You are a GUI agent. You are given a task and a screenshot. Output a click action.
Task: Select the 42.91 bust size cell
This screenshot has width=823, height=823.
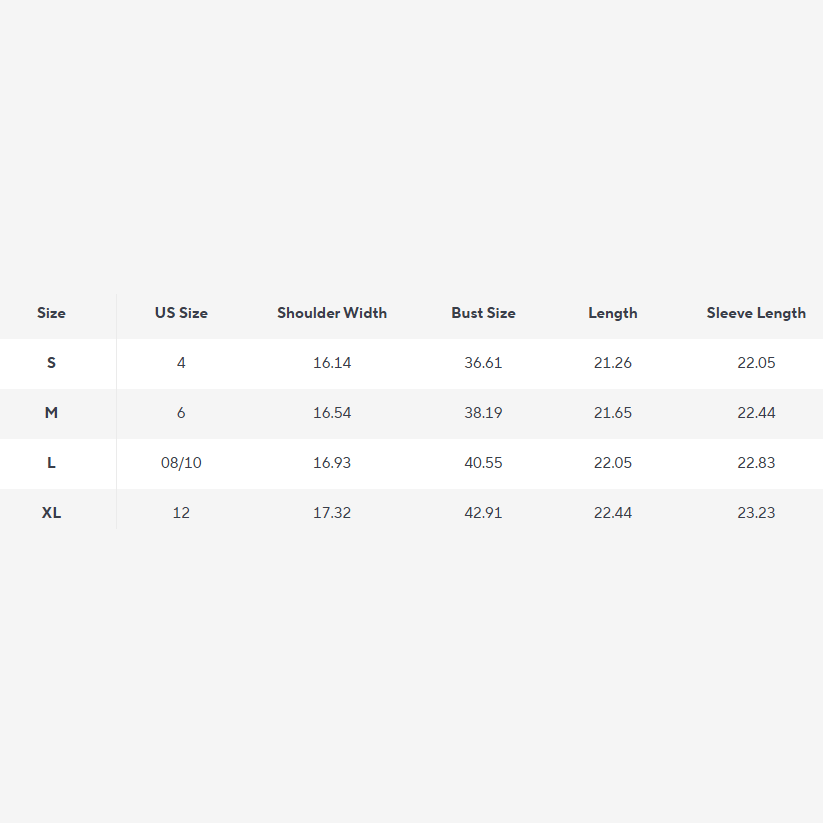tap(483, 513)
